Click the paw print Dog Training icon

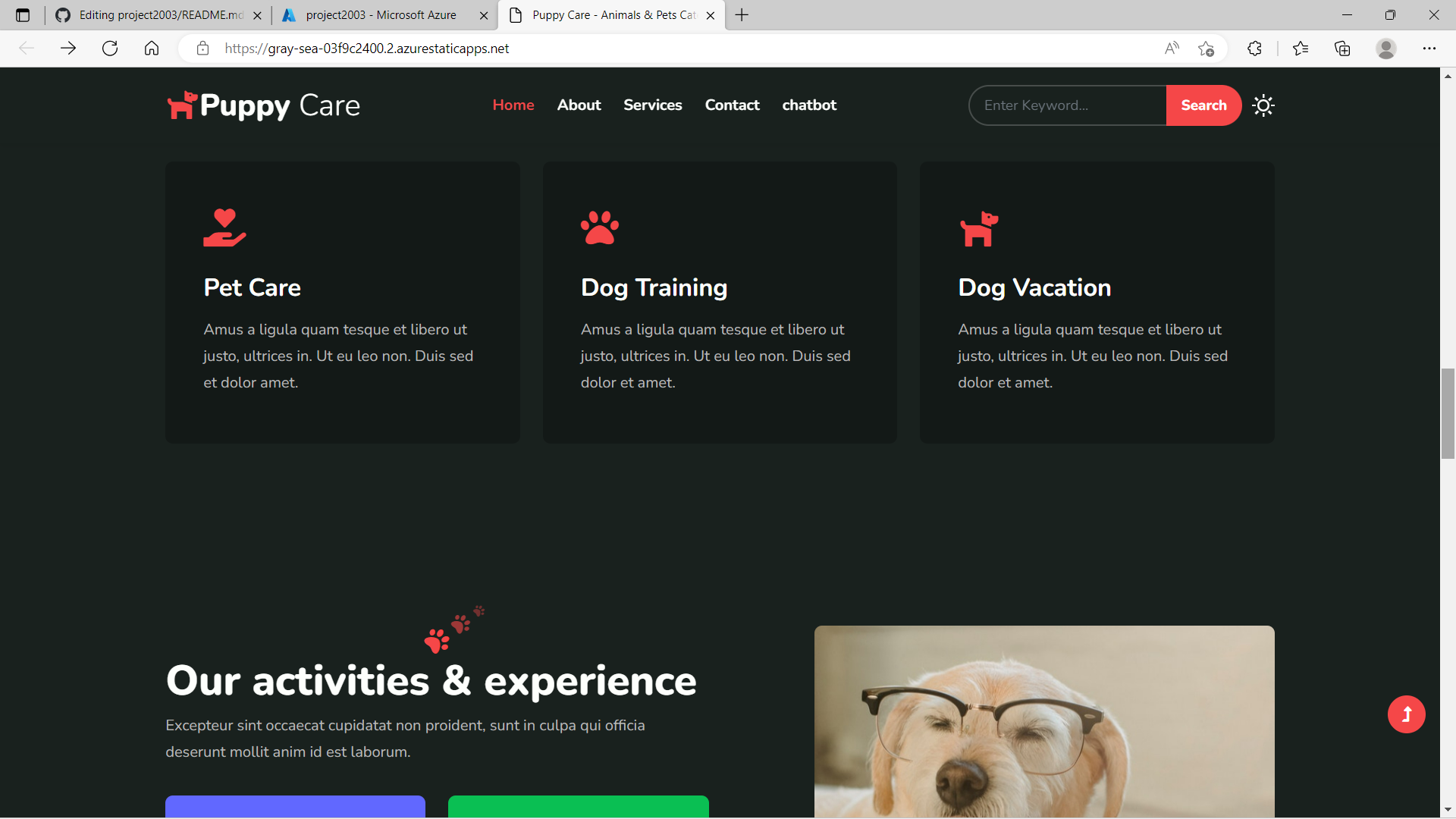point(600,227)
